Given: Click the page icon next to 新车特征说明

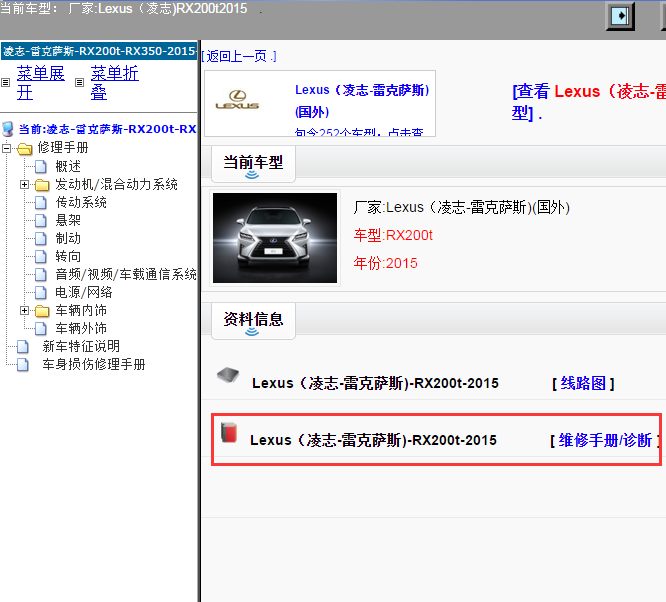Looking at the screenshot, I should [x=23, y=347].
